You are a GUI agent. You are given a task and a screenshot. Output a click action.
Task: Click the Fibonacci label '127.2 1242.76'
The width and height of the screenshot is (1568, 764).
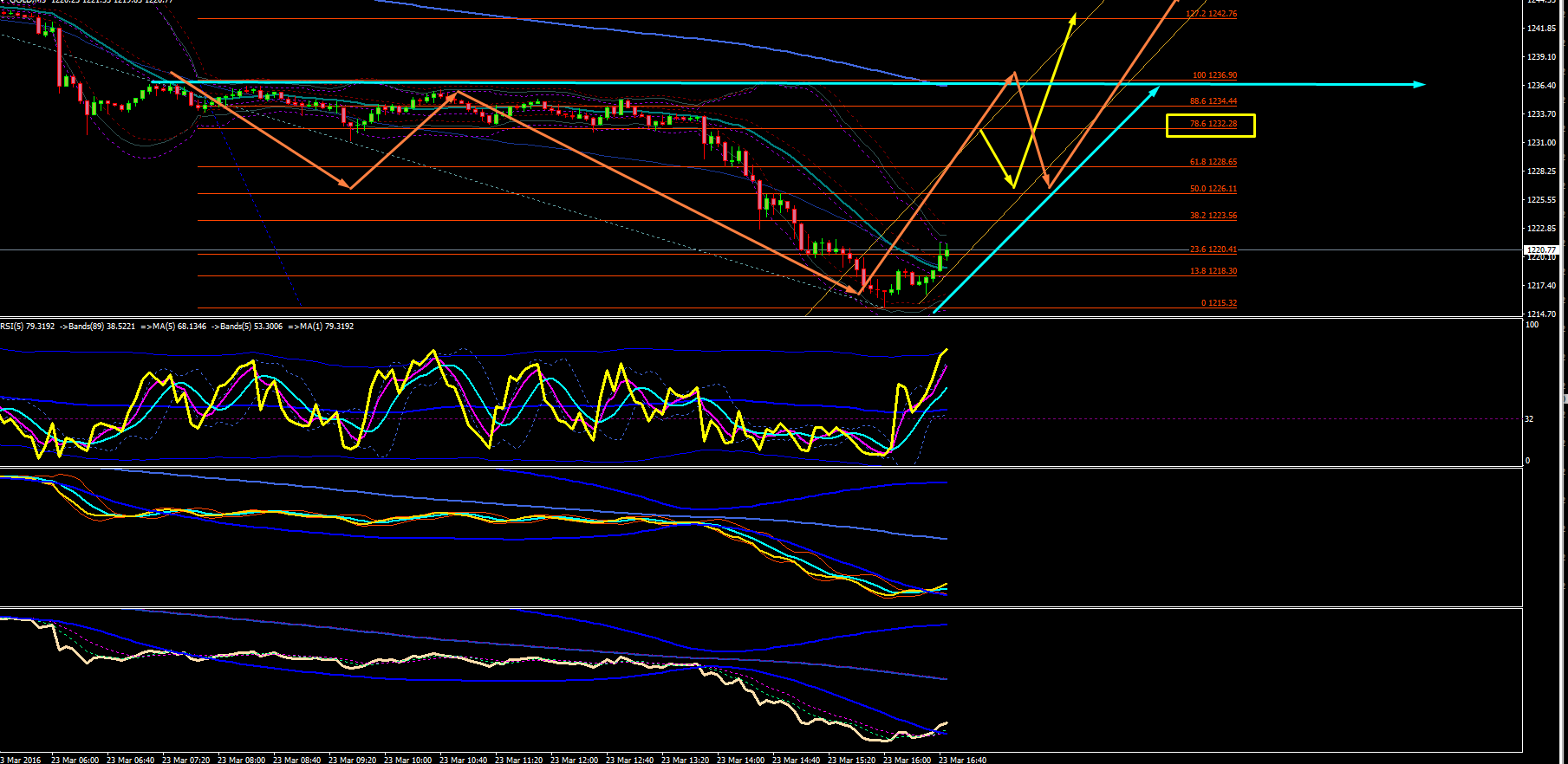click(x=1212, y=15)
